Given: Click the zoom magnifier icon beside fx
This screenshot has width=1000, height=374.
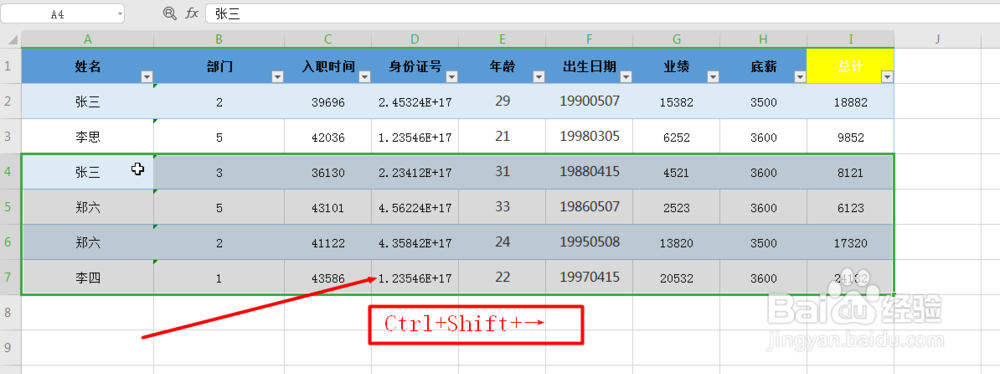Looking at the screenshot, I should 170,13.
